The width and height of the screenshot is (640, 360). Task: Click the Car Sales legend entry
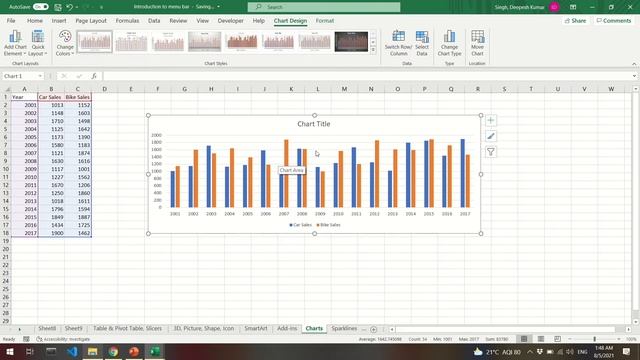(x=300, y=225)
